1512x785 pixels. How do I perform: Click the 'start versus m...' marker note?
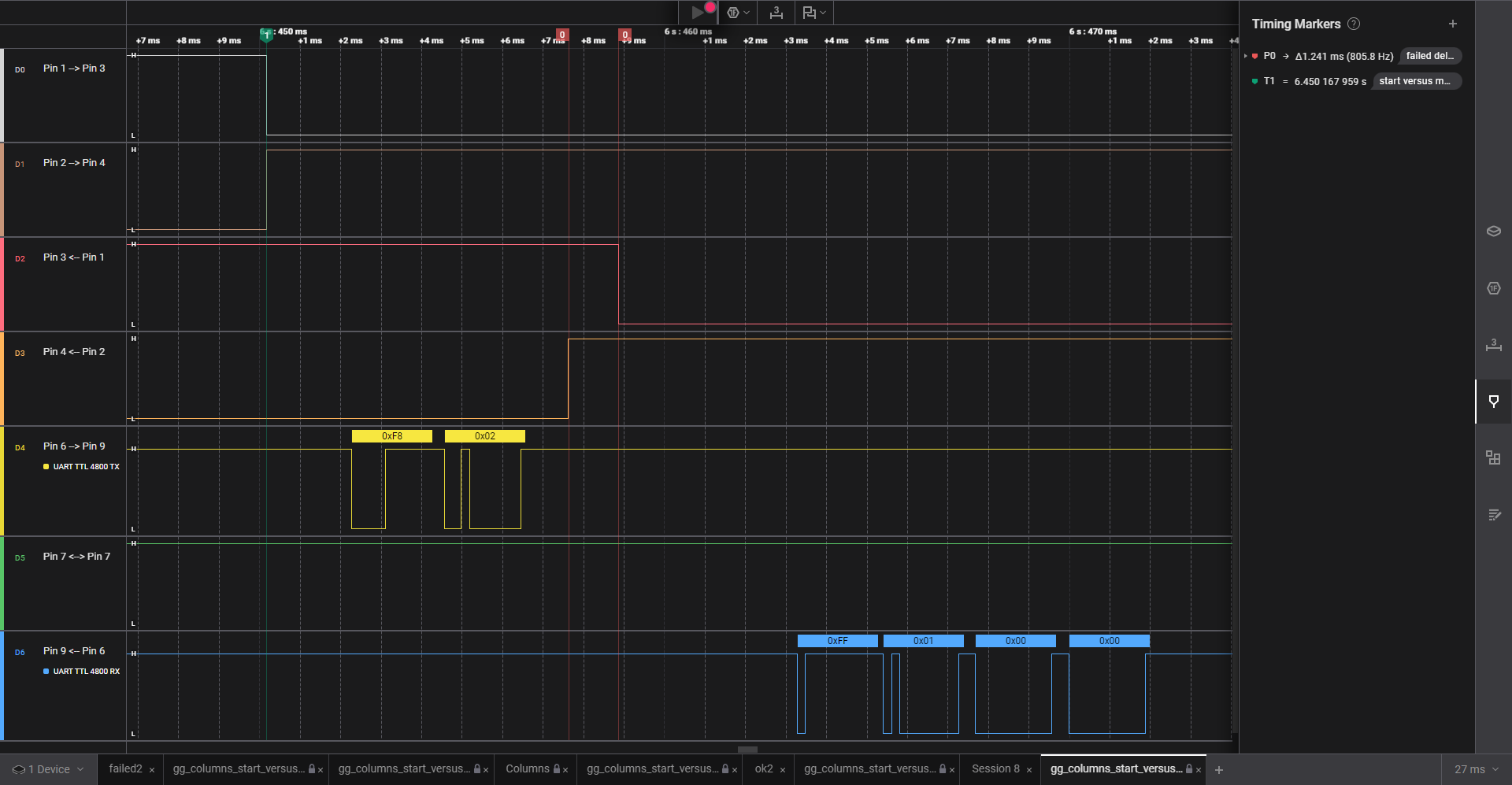coord(1415,81)
